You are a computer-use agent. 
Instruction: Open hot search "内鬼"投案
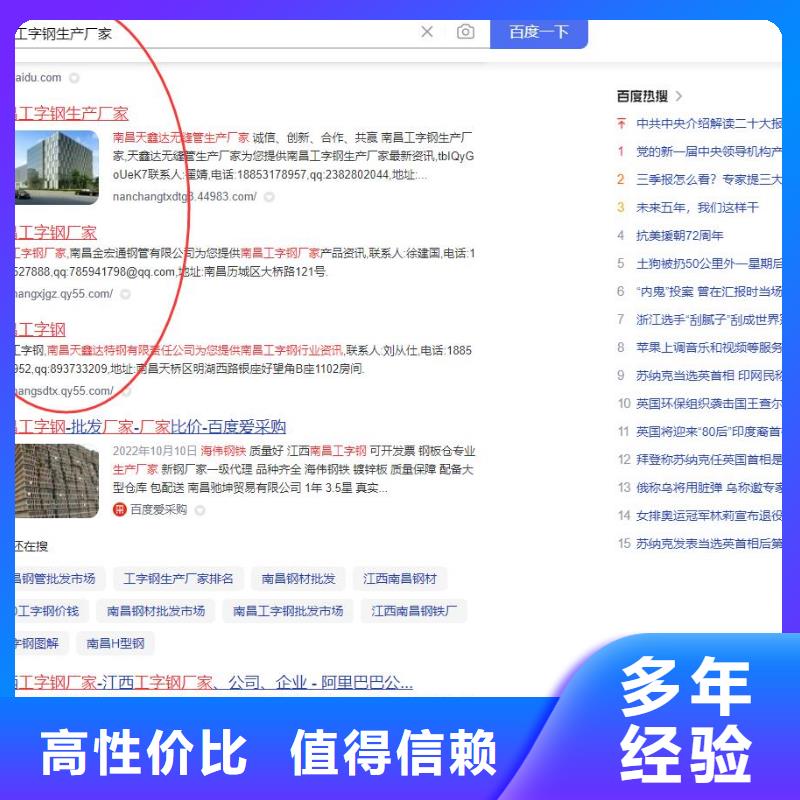(709, 292)
